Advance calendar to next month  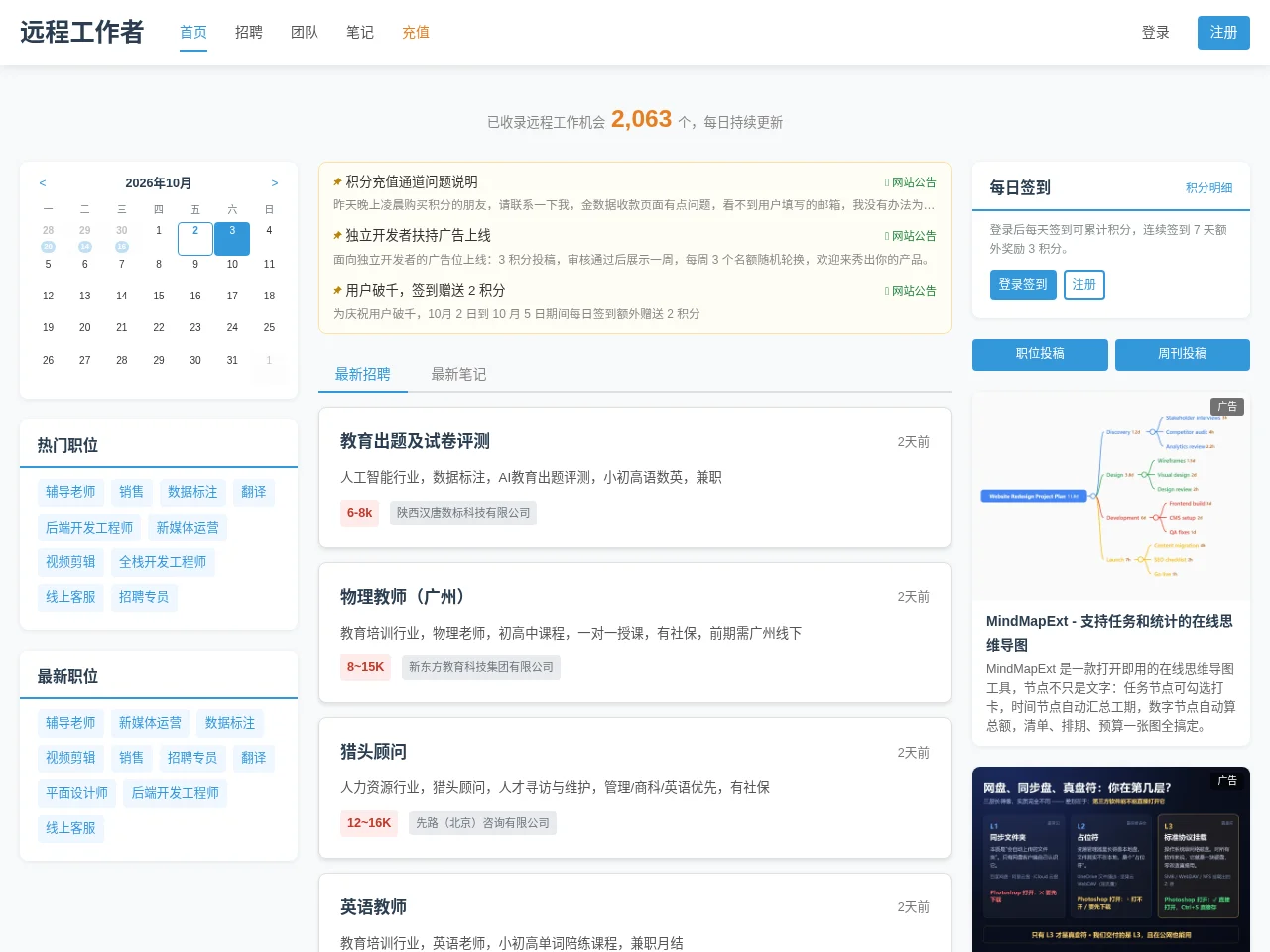coord(275,183)
